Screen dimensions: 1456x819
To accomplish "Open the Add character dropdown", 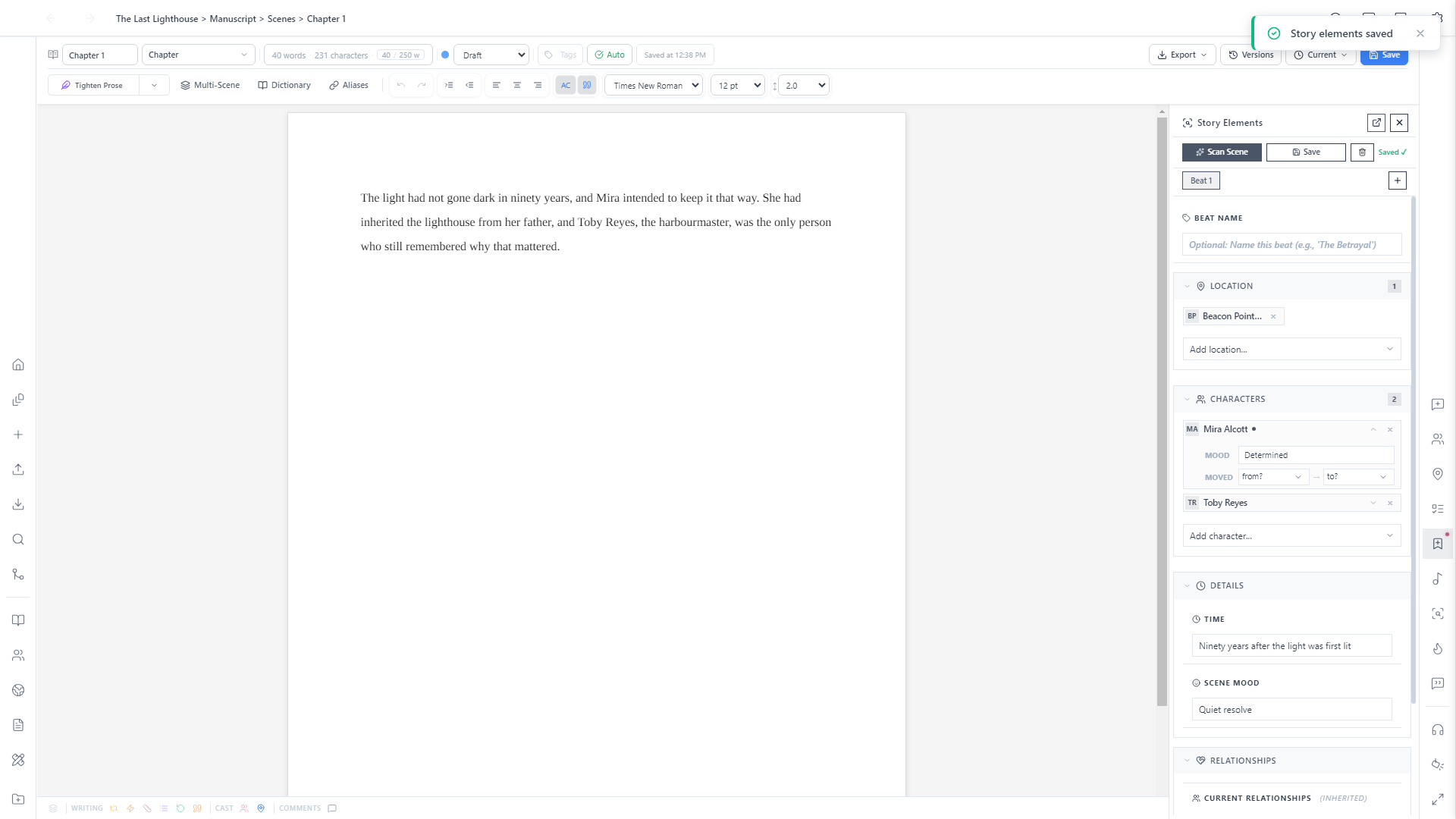I will pos(1291,536).
